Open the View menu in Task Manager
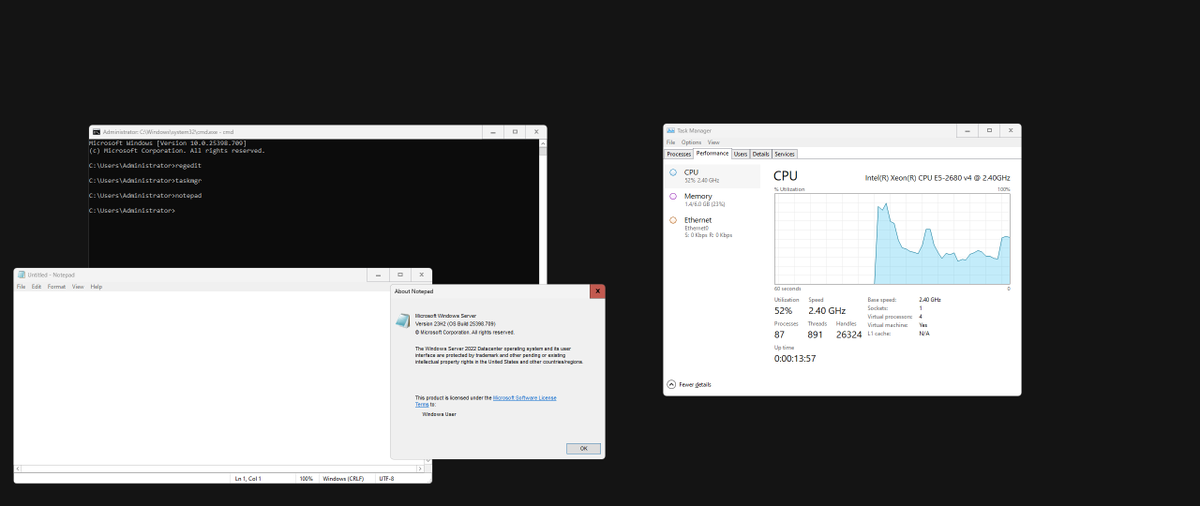Viewport: 1200px width, 506px height. (713, 142)
